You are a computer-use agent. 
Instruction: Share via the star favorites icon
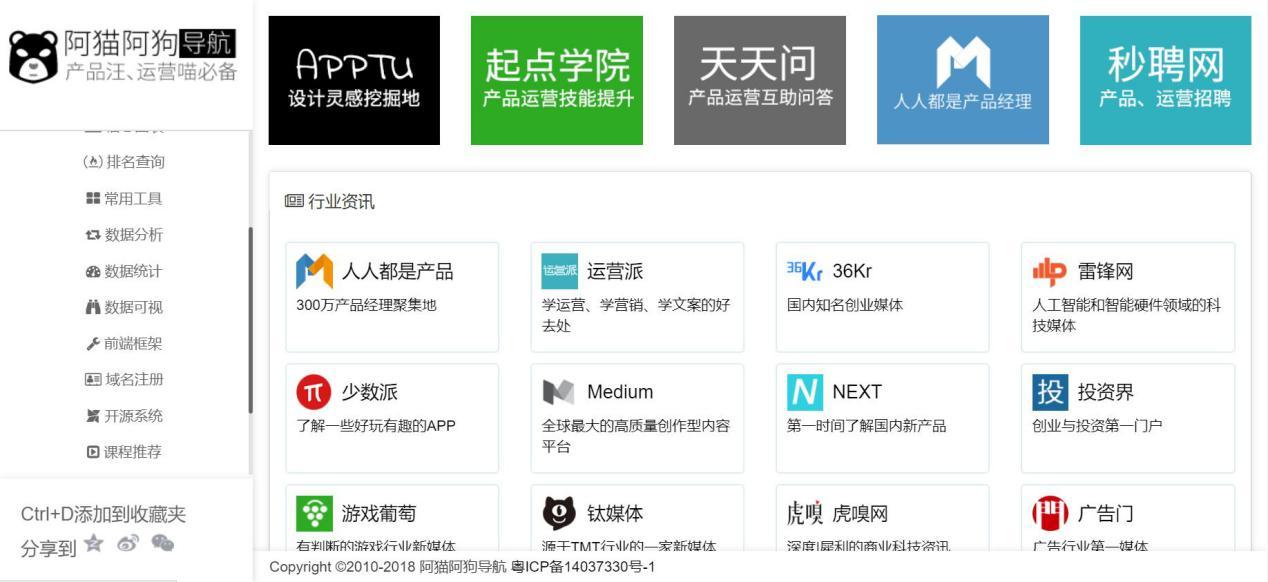(94, 542)
